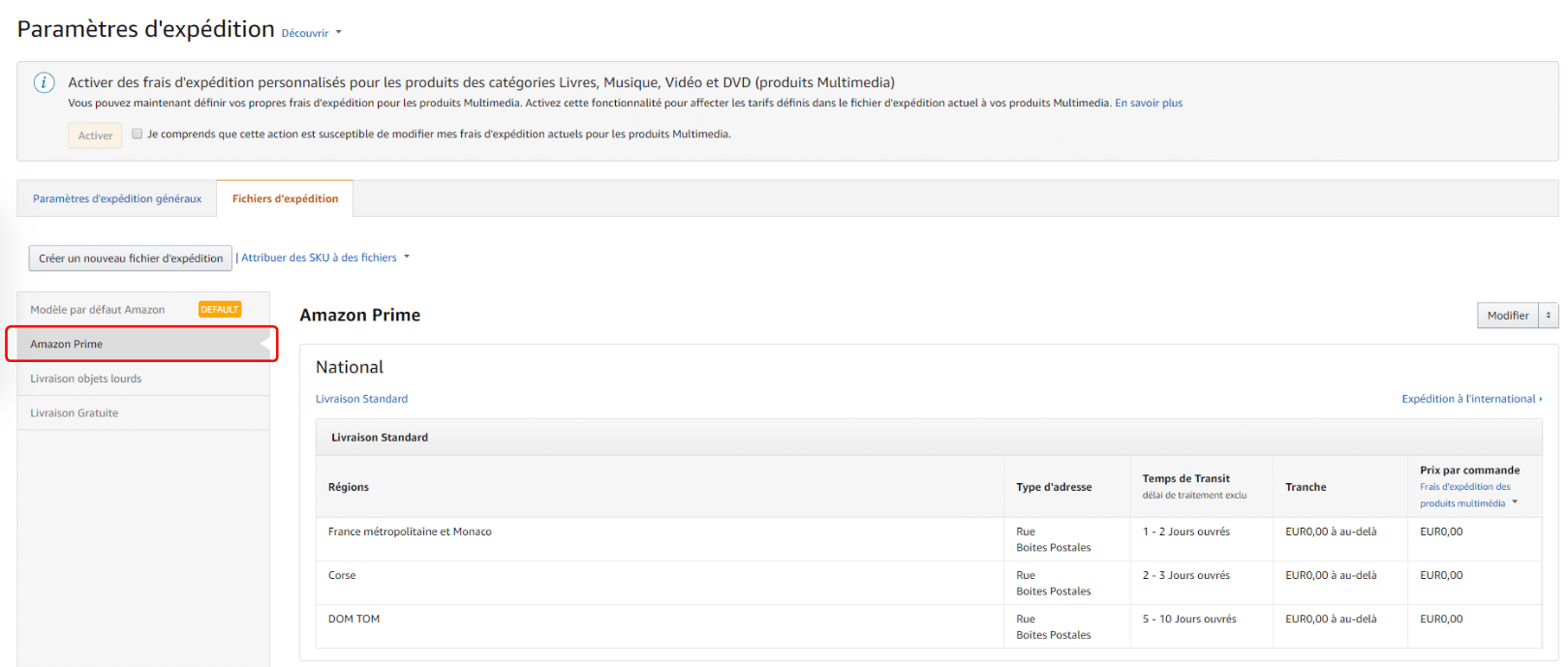
Task: Open 'Livraison Gratuite' template
Action: [143, 412]
